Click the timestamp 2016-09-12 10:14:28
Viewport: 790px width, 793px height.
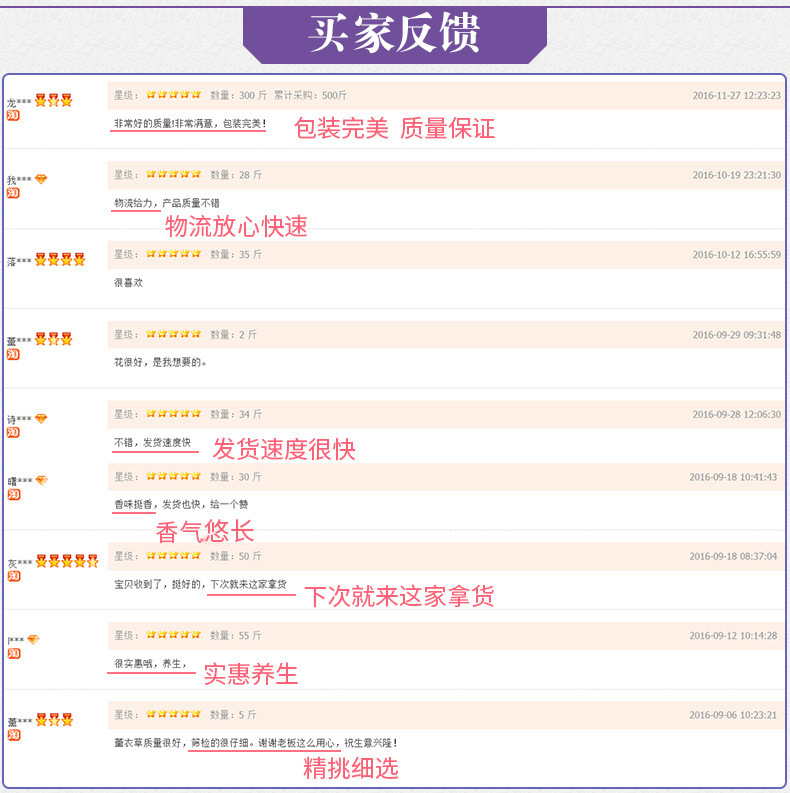[733, 636]
